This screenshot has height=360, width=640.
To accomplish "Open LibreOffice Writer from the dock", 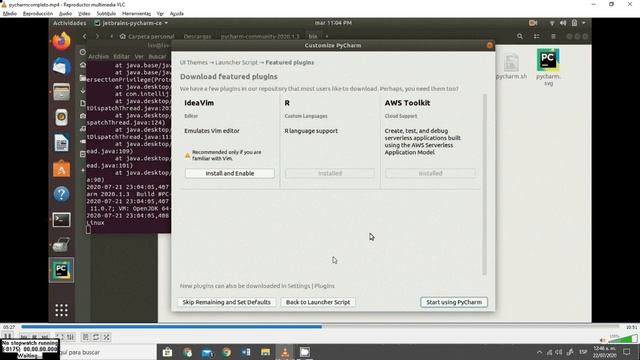I will [x=61, y=143].
